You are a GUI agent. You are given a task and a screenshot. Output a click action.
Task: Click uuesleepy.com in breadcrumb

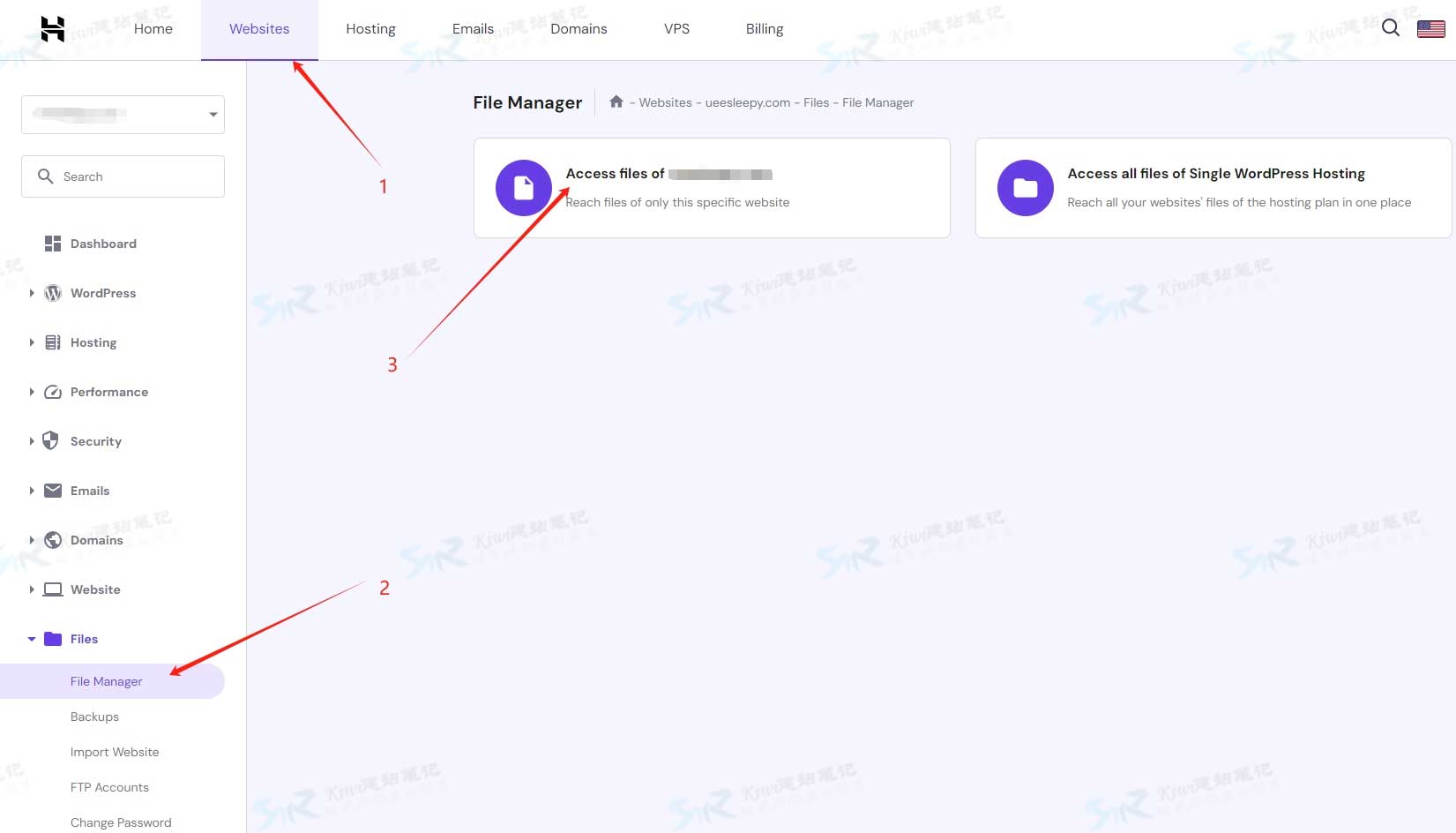(x=748, y=102)
